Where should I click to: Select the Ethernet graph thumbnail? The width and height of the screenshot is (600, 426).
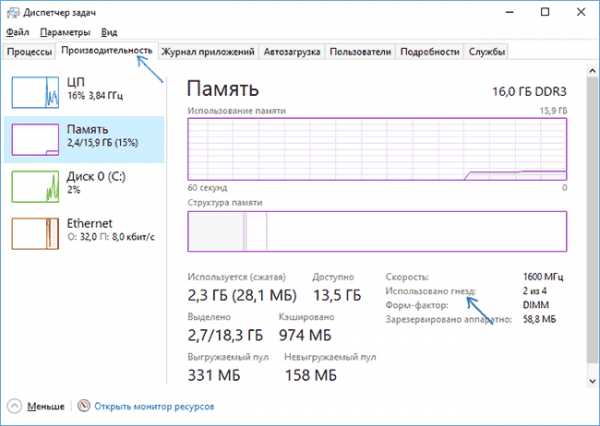pos(33,233)
